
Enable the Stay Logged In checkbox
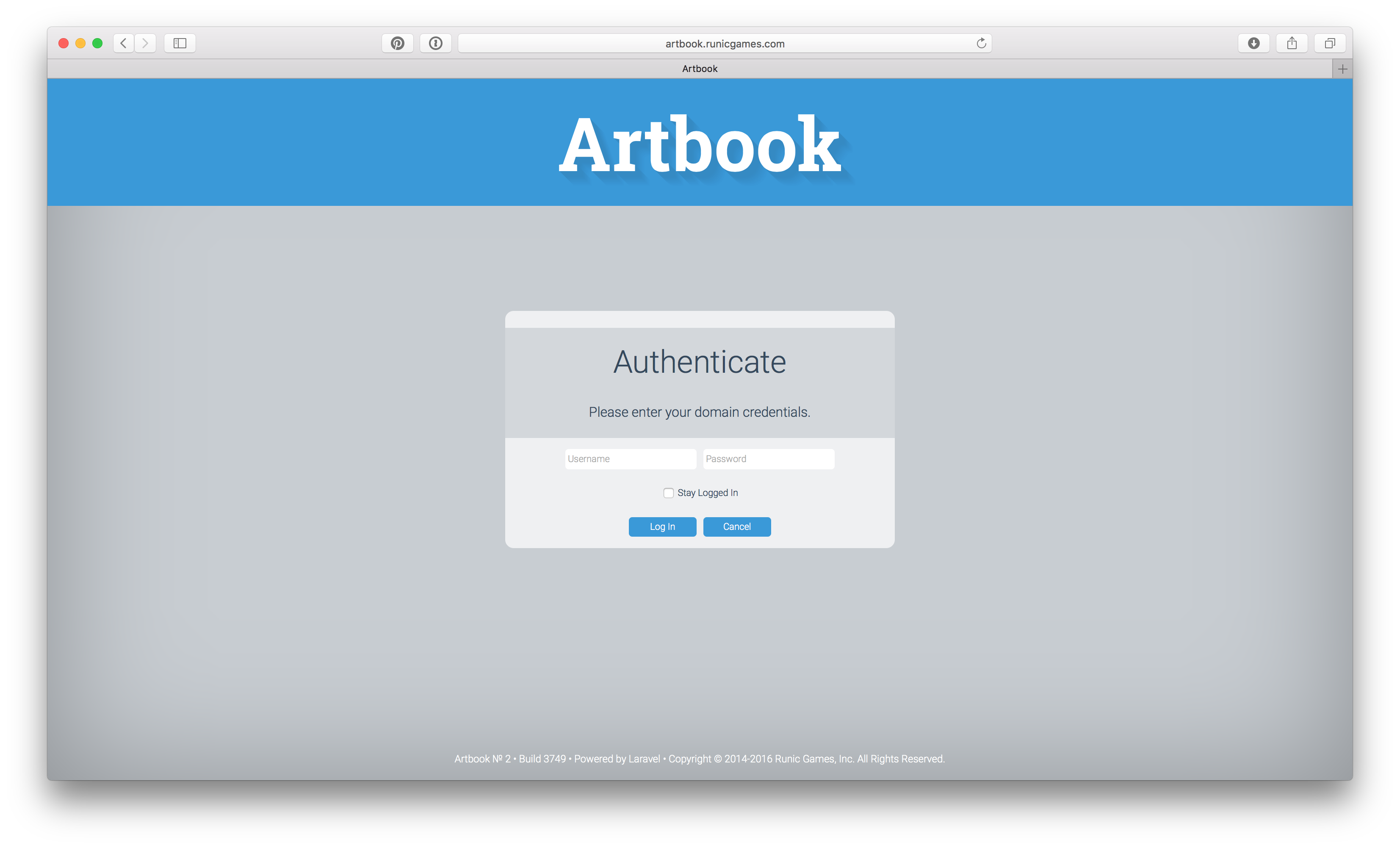point(668,493)
